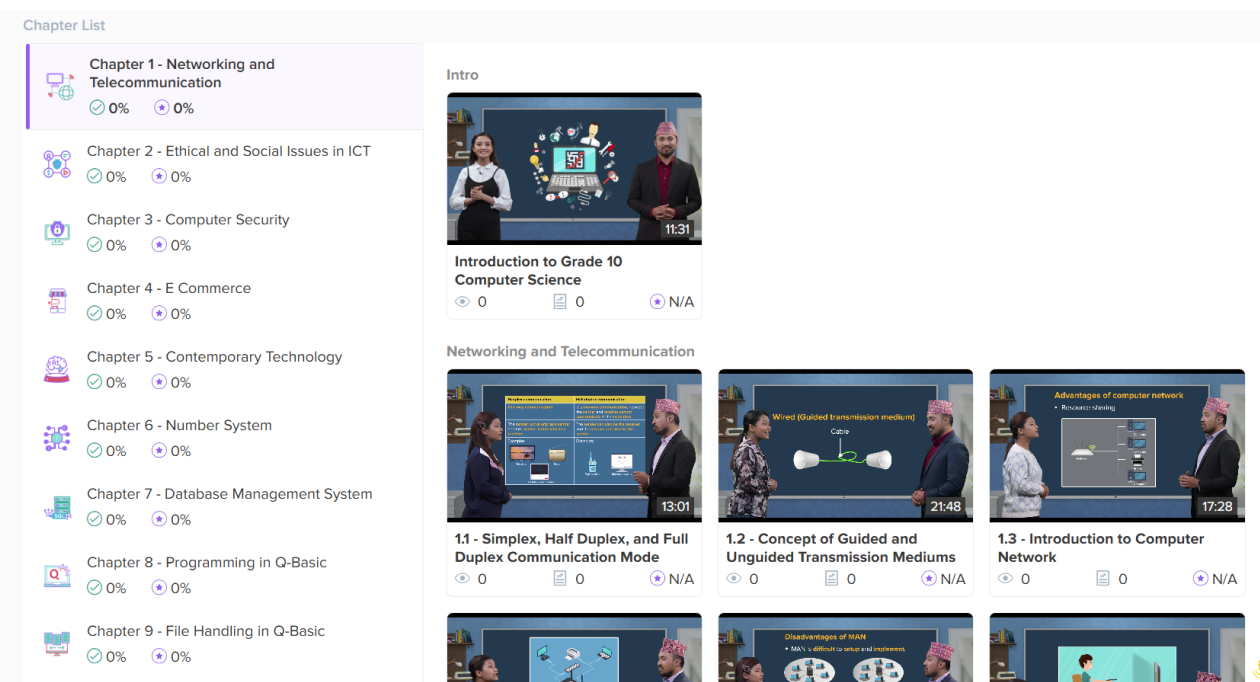Play the 1.3 Introduction to Computer Network thumbnail
This screenshot has width=1260, height=682.
[x=1117, y=446]
